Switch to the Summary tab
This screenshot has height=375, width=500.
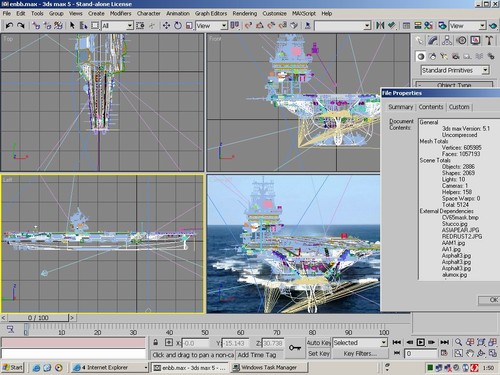click(x=400, y=107)
